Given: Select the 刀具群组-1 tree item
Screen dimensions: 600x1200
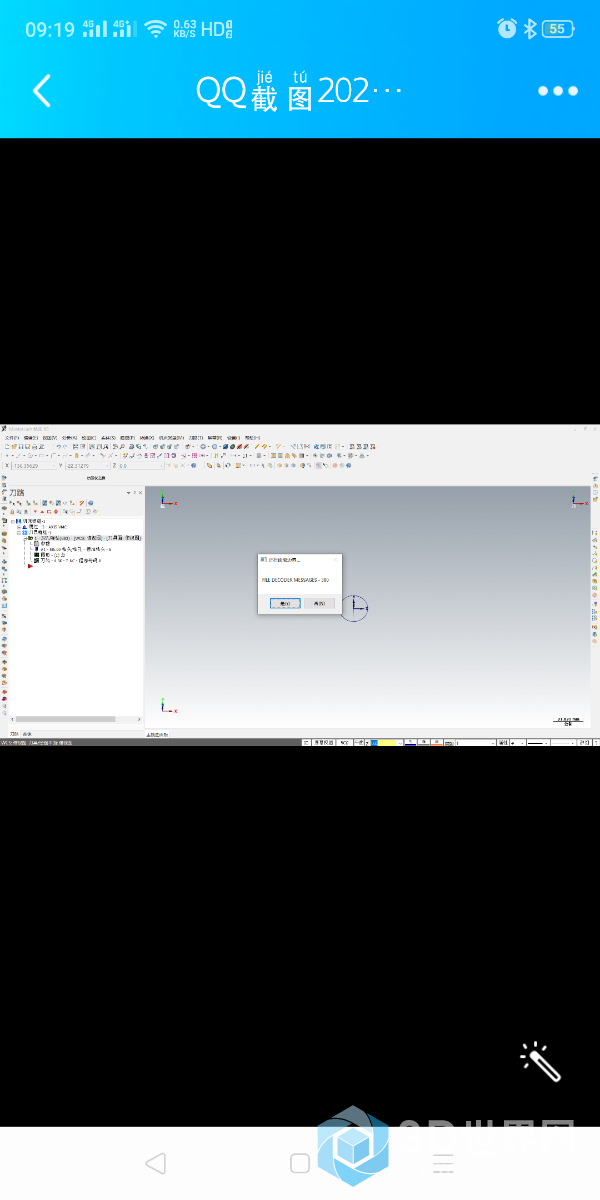Looking at the screenshot, I should point(40,532).
